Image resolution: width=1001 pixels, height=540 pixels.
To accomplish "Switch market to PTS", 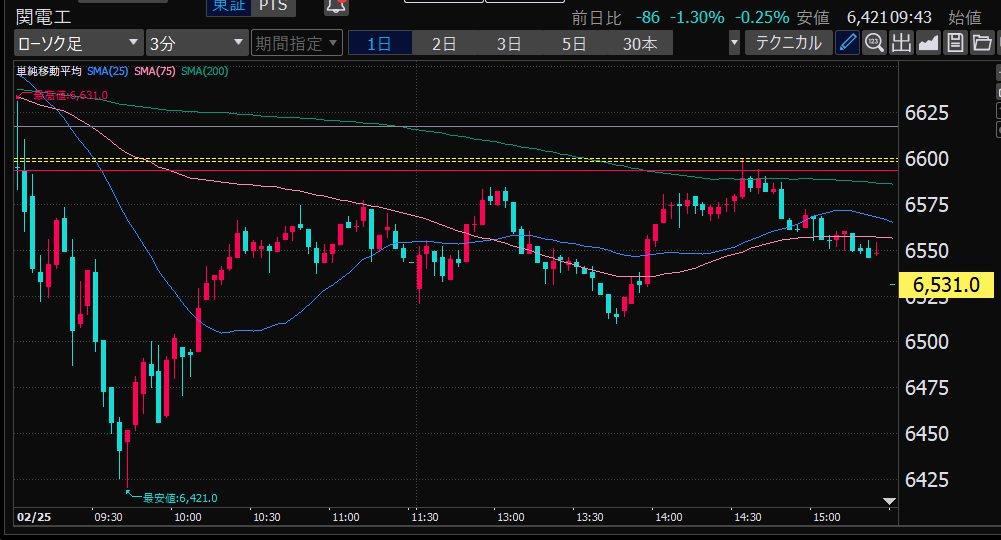I will pos(271,6).
